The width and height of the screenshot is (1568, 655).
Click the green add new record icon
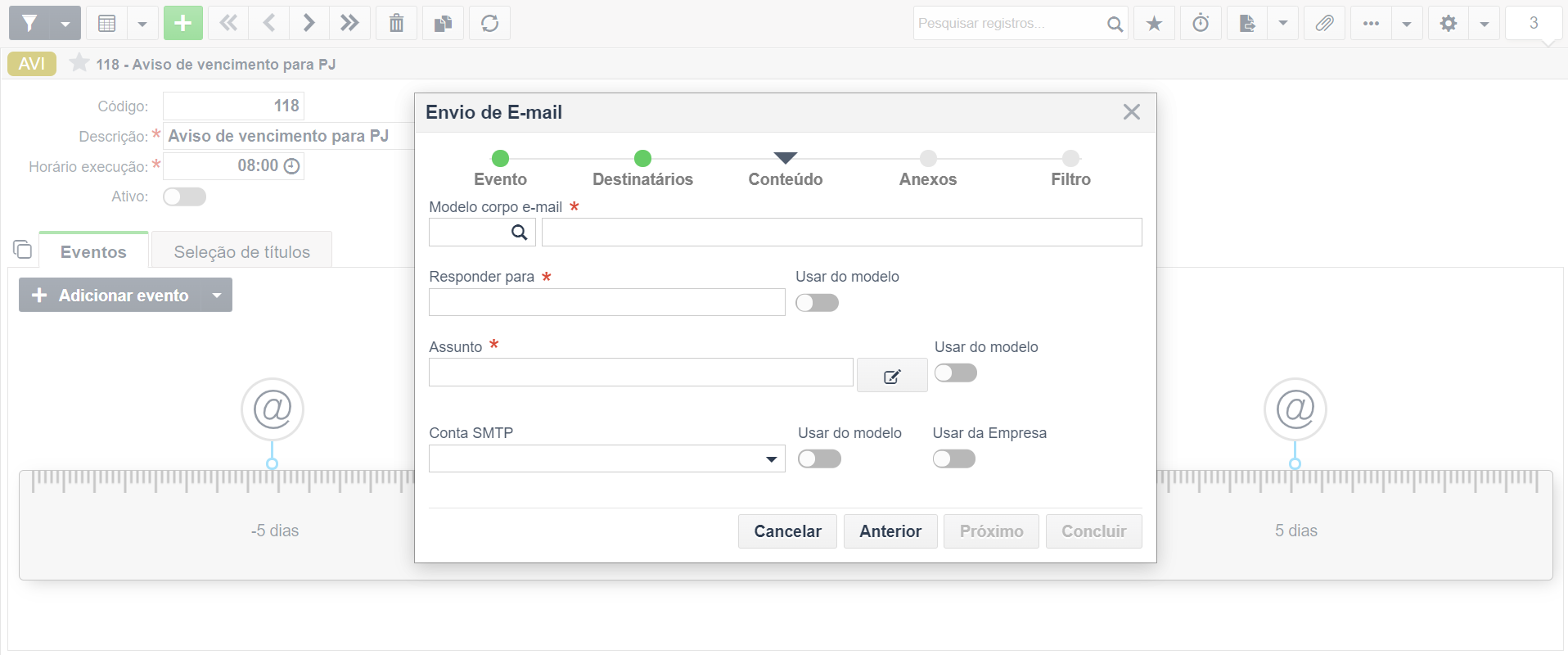click(x=182, y=23)
